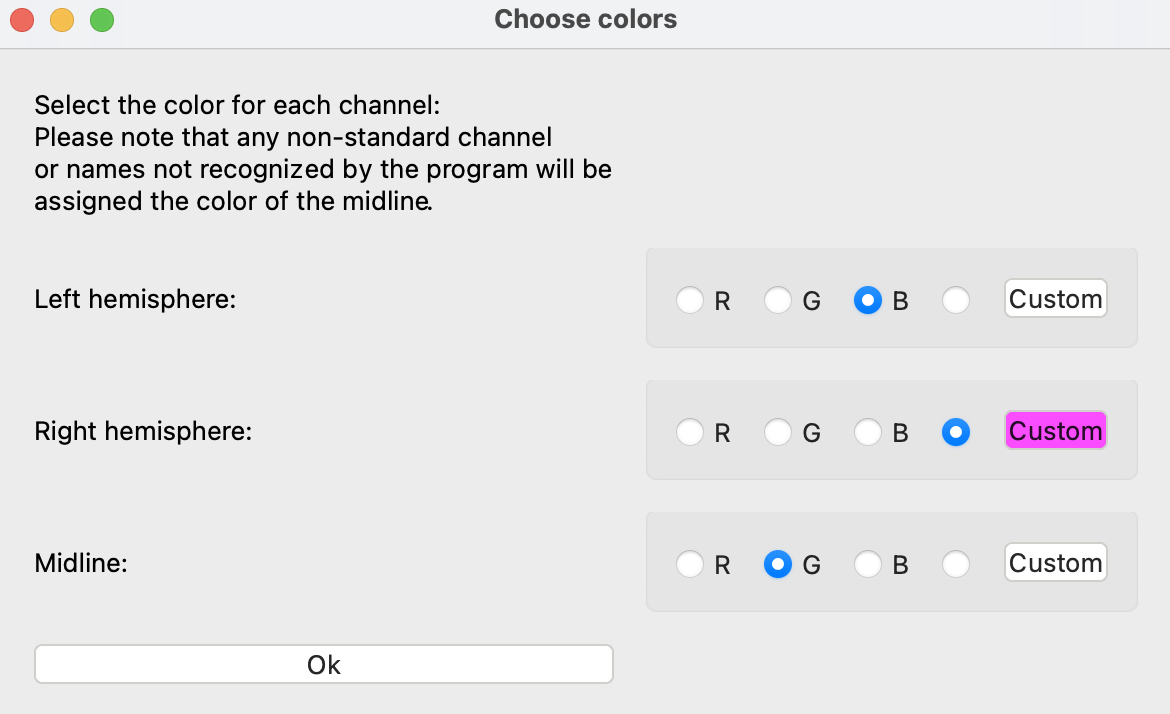Select R radio for Left hemisphere
1170x714 pixels.
coord(690,300)
